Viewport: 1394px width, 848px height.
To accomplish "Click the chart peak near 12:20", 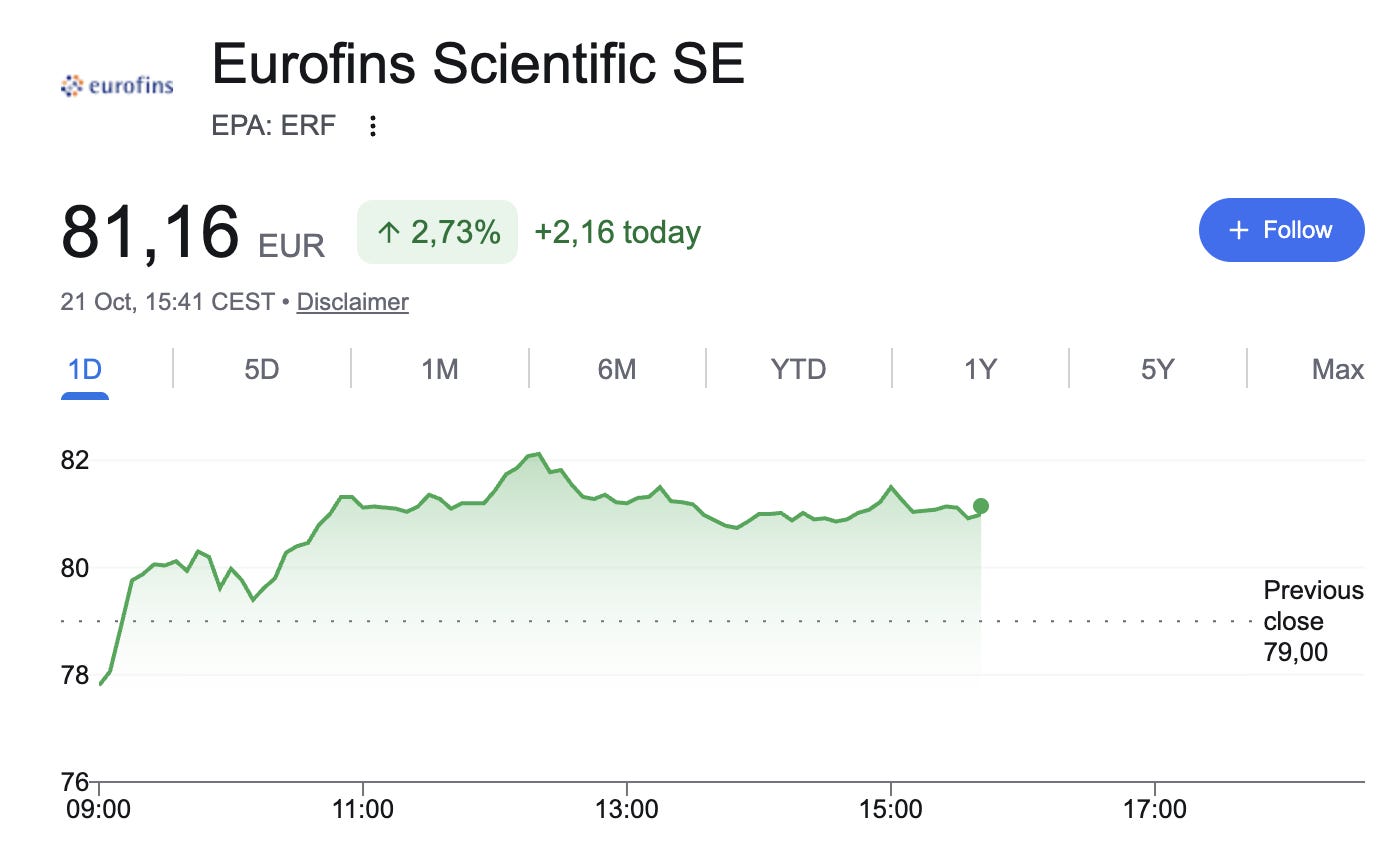I will point(538,454).
